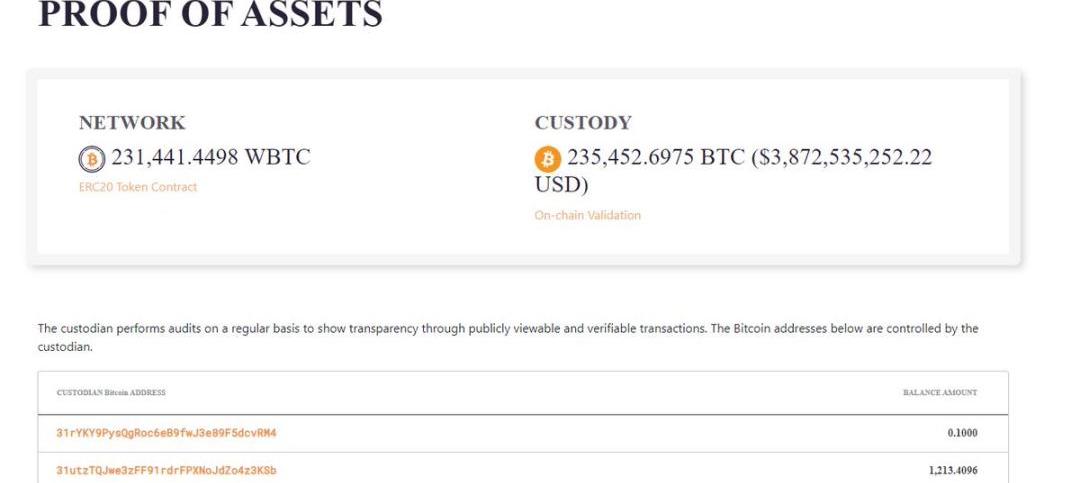The image size is (1080, 483).
Task: Select the 0.1000 balance cell
Action: click(x=962, y=433)
